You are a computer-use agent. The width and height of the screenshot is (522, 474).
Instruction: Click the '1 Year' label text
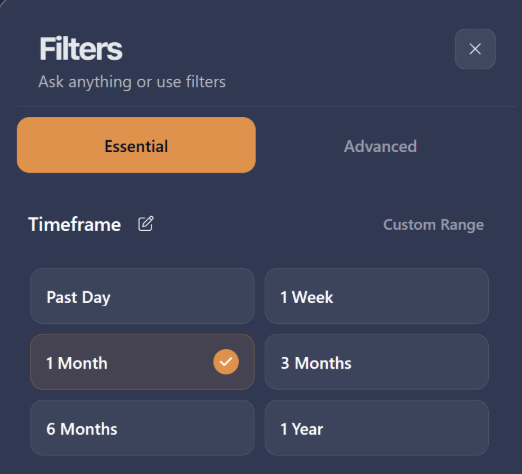point(302,429)
